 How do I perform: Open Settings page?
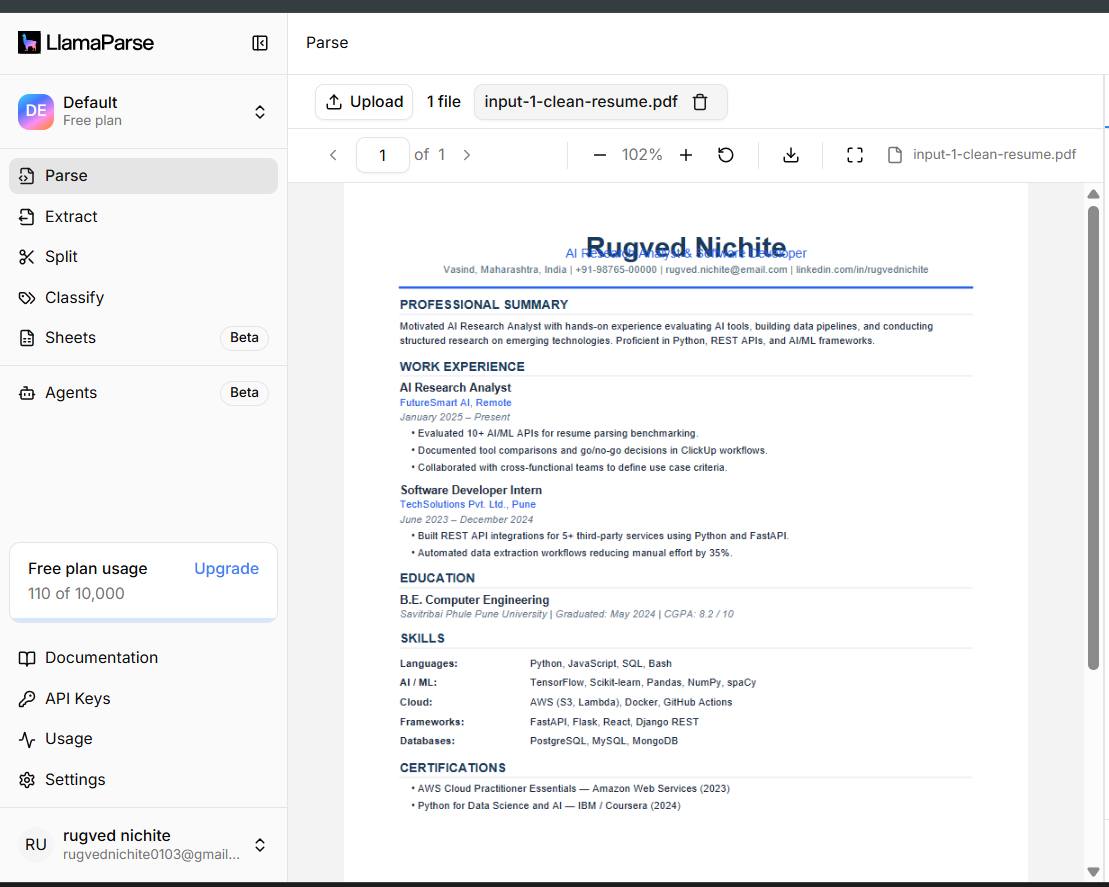click(144, 779)
